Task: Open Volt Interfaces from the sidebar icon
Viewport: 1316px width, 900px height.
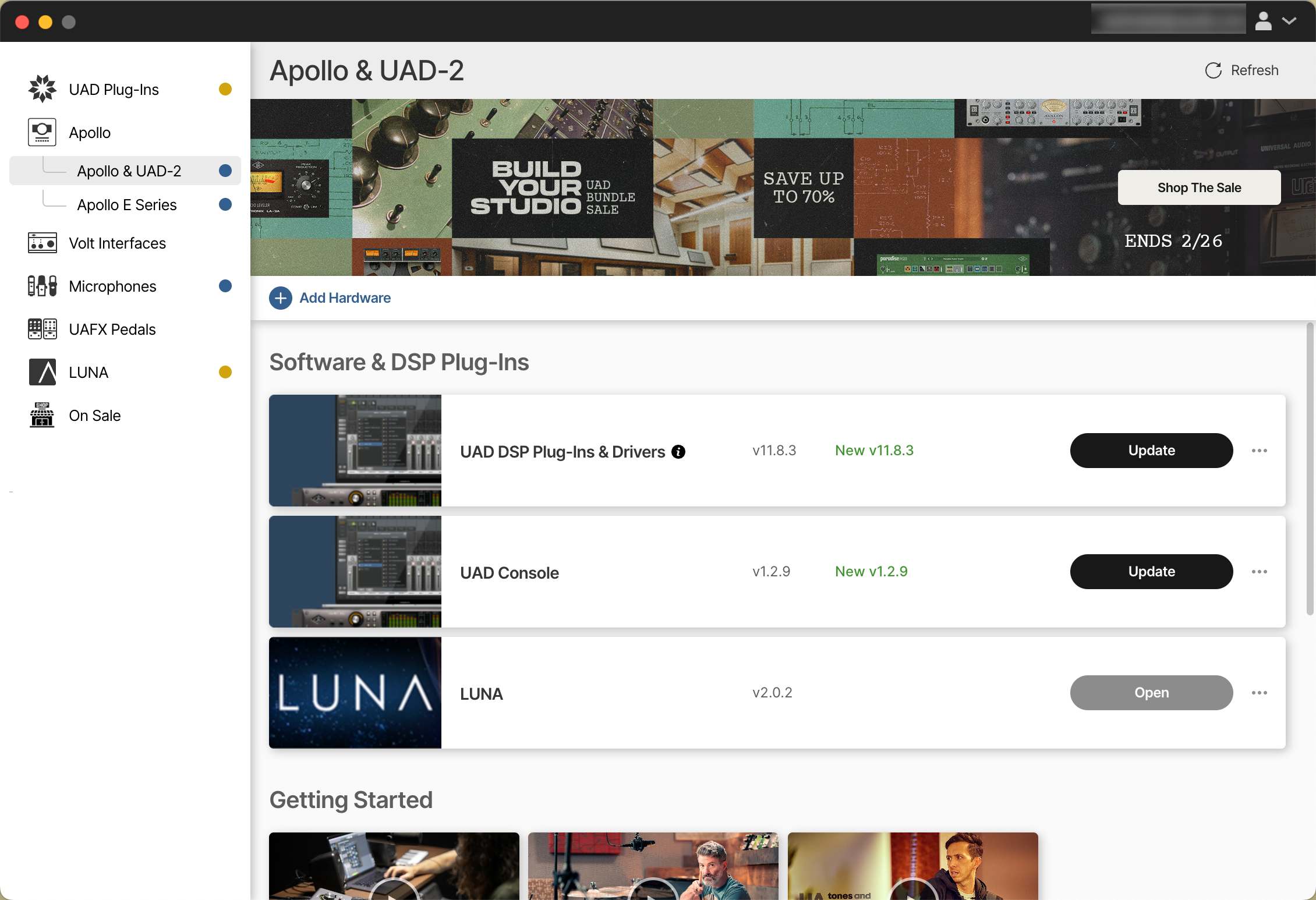Action: [x=41, y=243]
